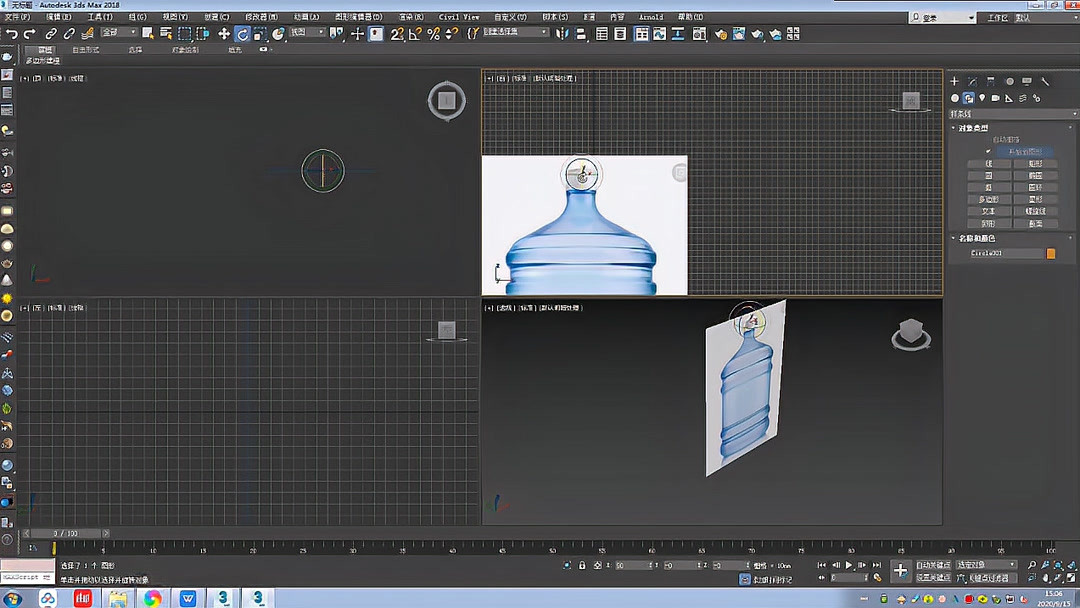
Task: Click the Circle001 name input field
Action: coord(1008,255)
